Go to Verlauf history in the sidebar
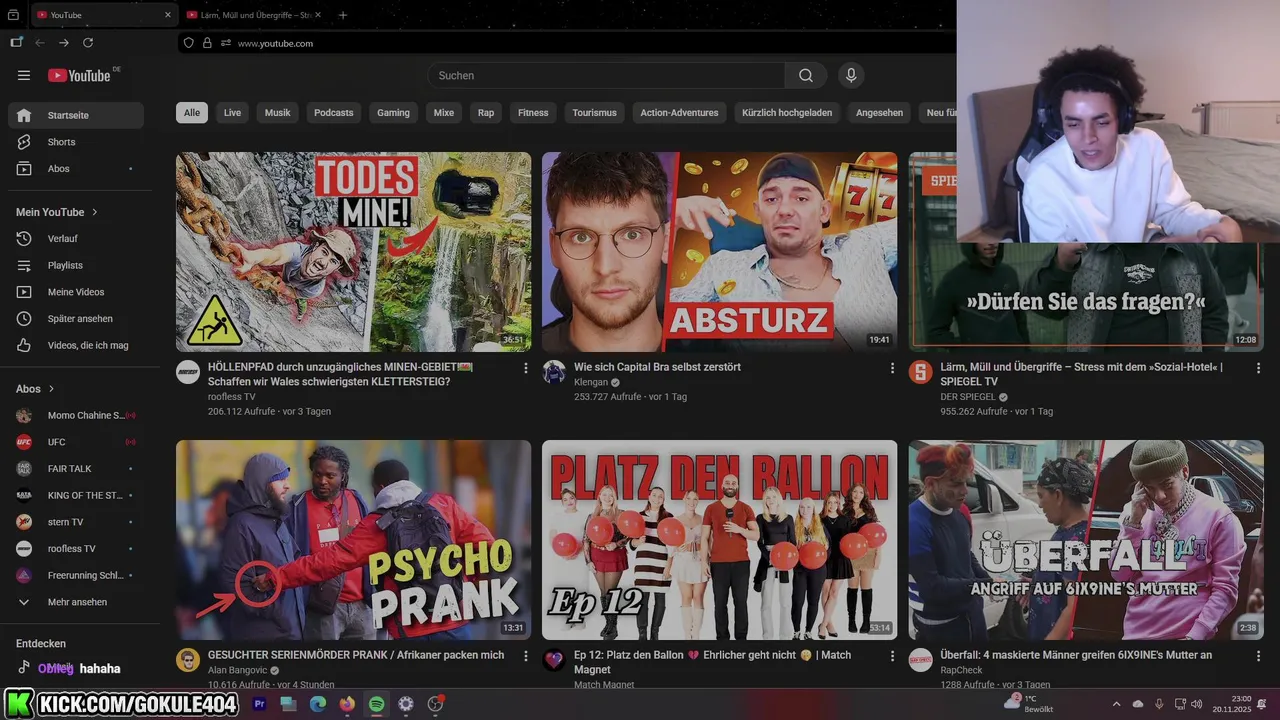The image size is (1280, 720). coord(76,239)
